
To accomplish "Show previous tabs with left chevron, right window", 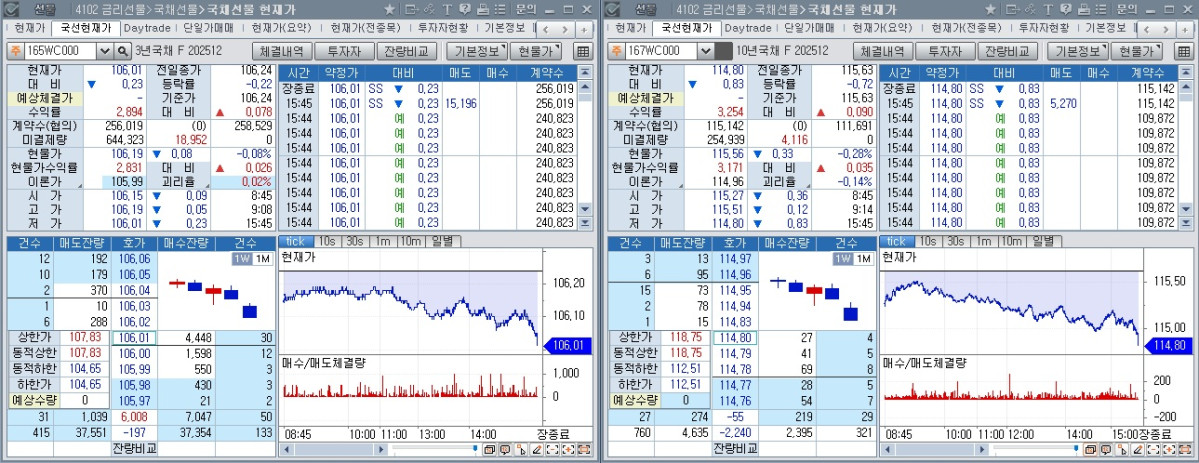I will click(x=1147, y=29).
